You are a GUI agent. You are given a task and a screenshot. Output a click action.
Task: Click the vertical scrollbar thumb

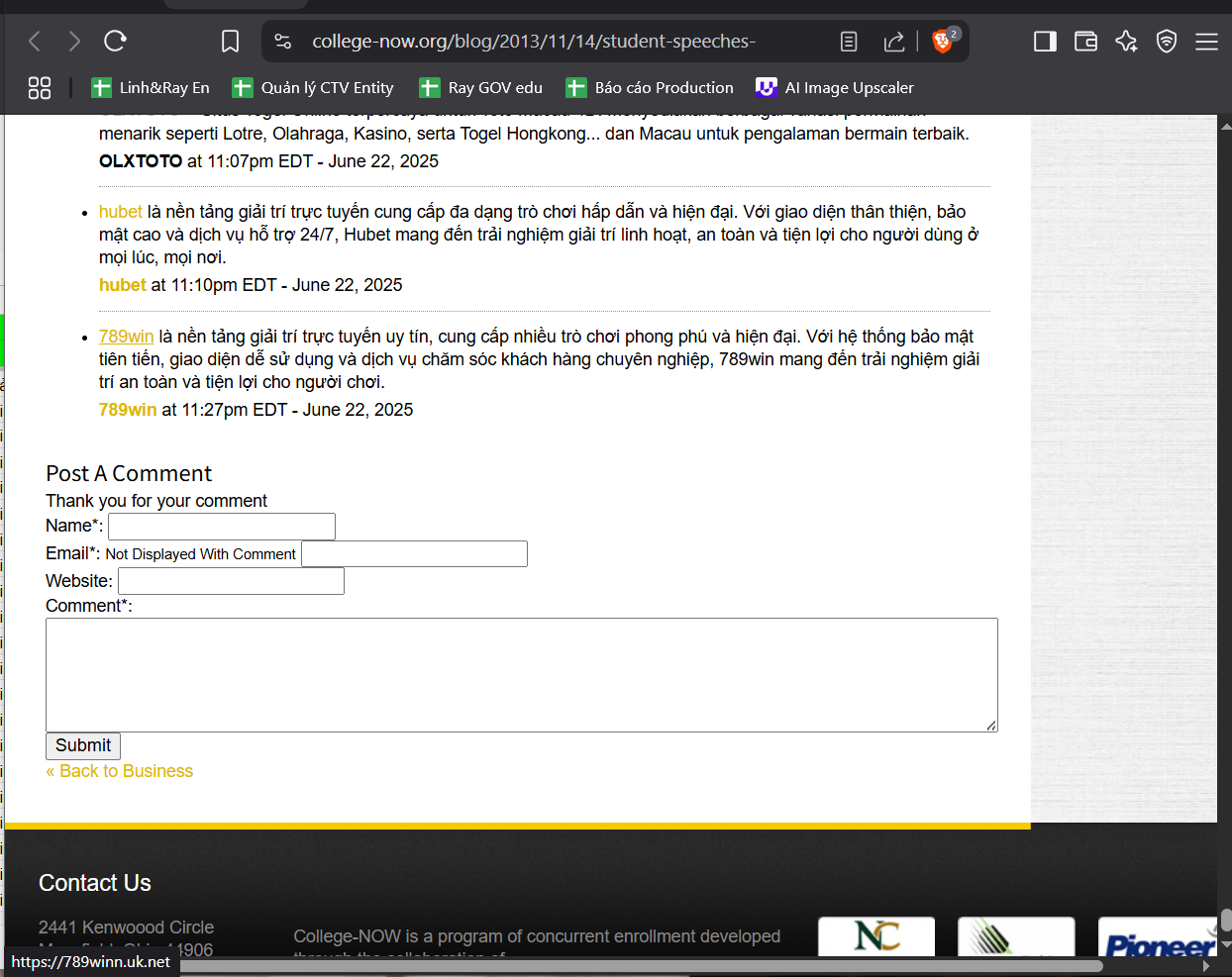point(1225,921)
